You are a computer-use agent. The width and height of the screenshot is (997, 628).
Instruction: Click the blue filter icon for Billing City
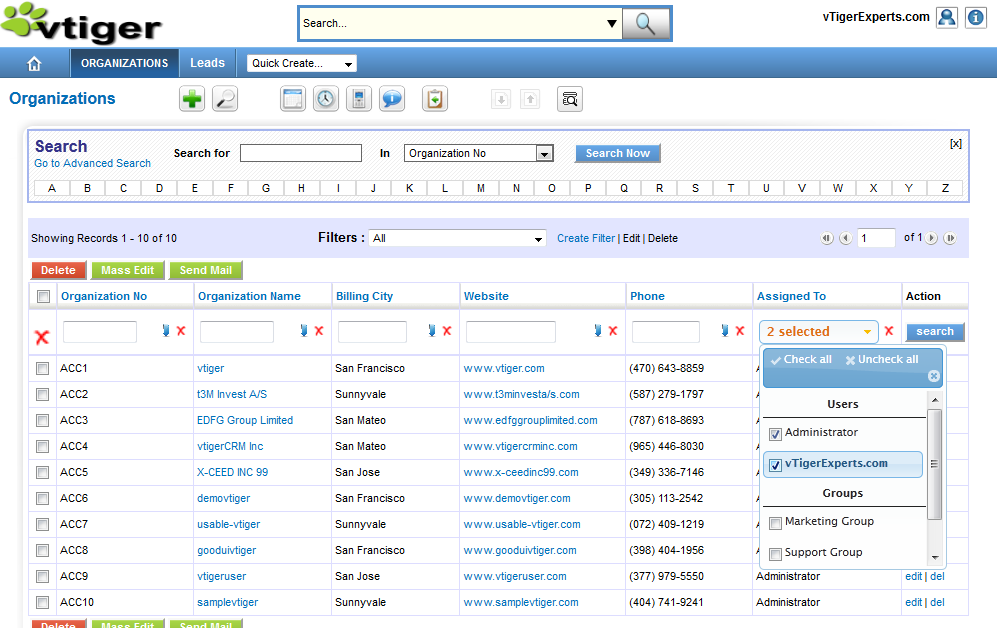432,331
